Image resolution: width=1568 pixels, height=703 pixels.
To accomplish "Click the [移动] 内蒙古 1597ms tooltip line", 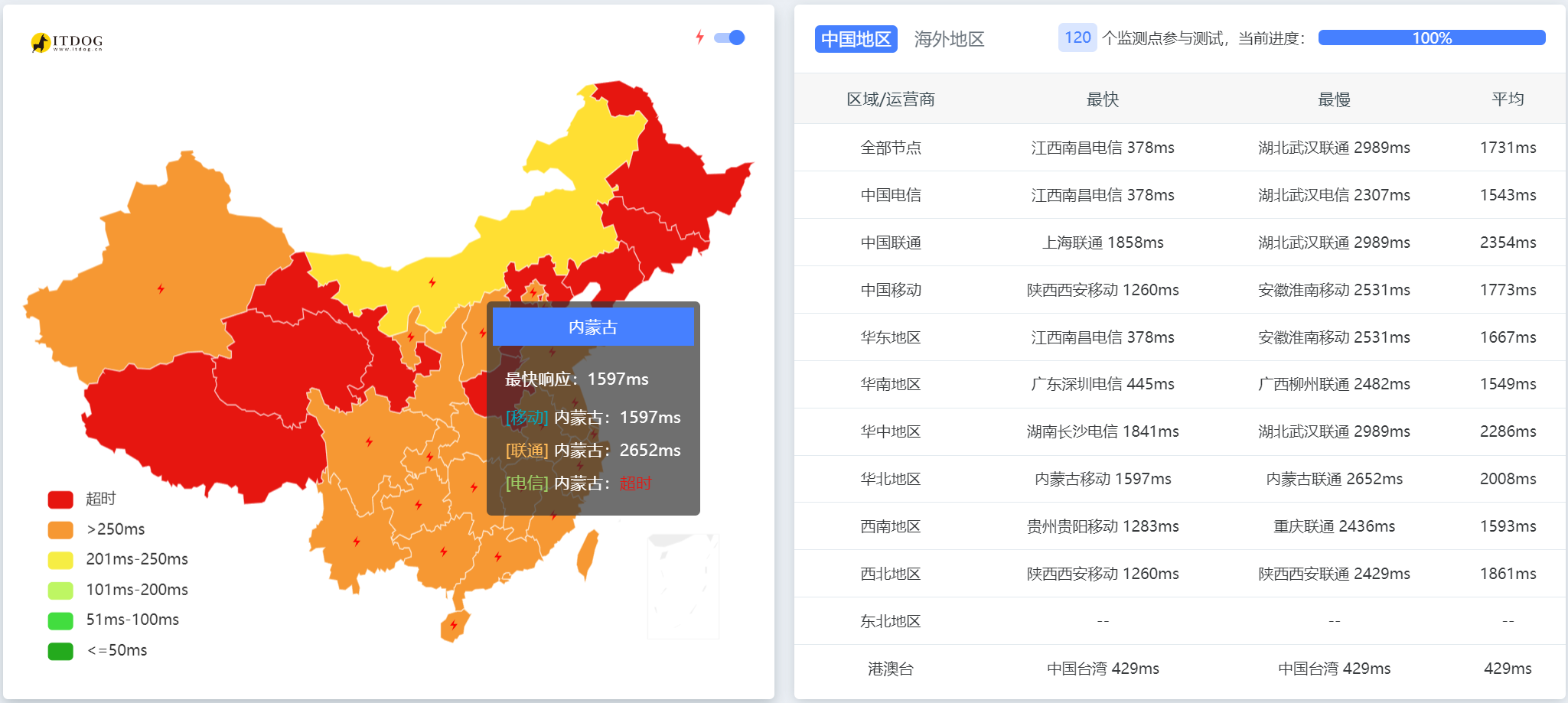I will (593, 417).
